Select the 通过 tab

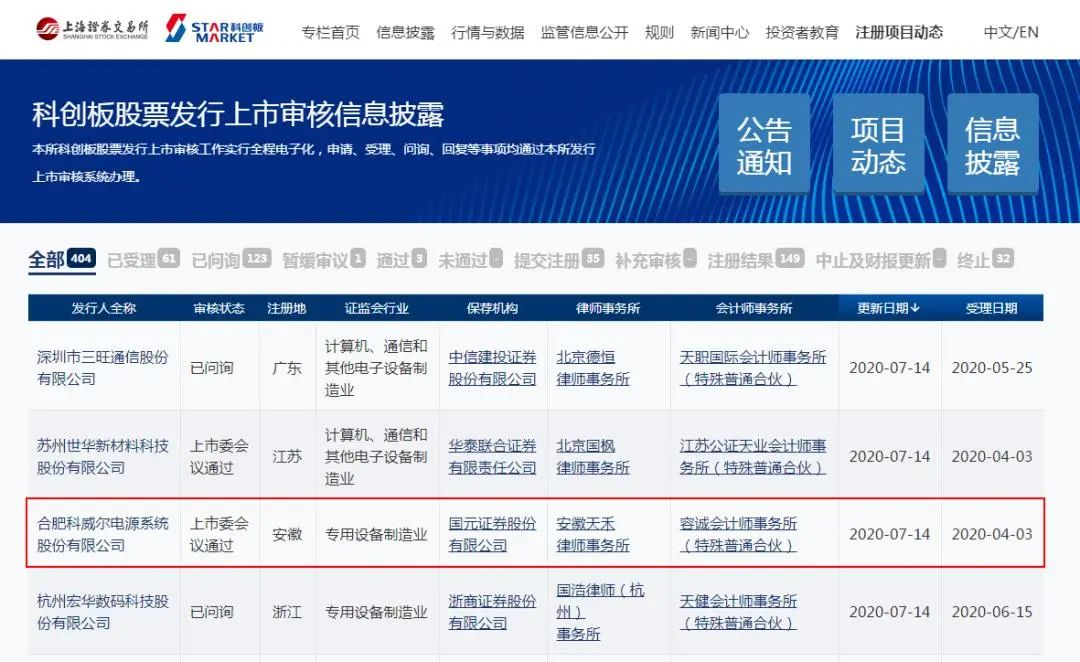click(x=402, y=260)
